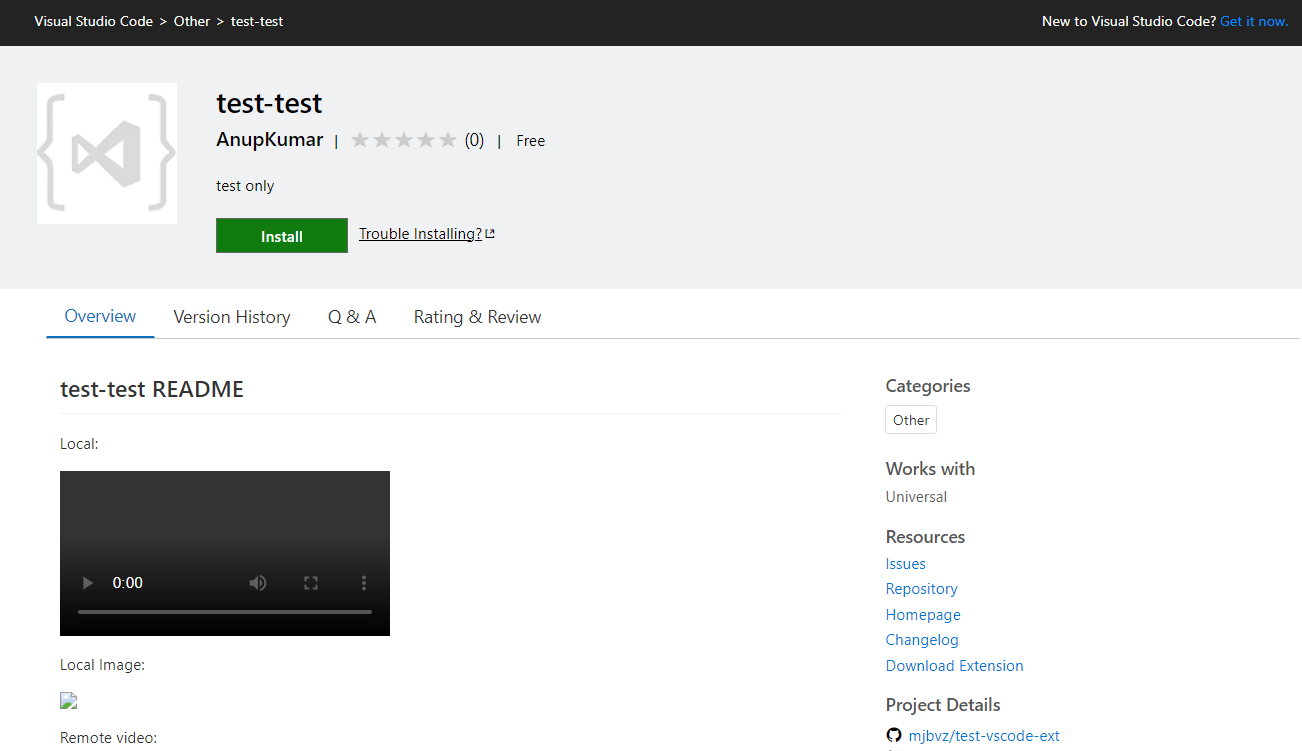Open the Q & A tab
1302x751 pixels.
tap(352, 316)
